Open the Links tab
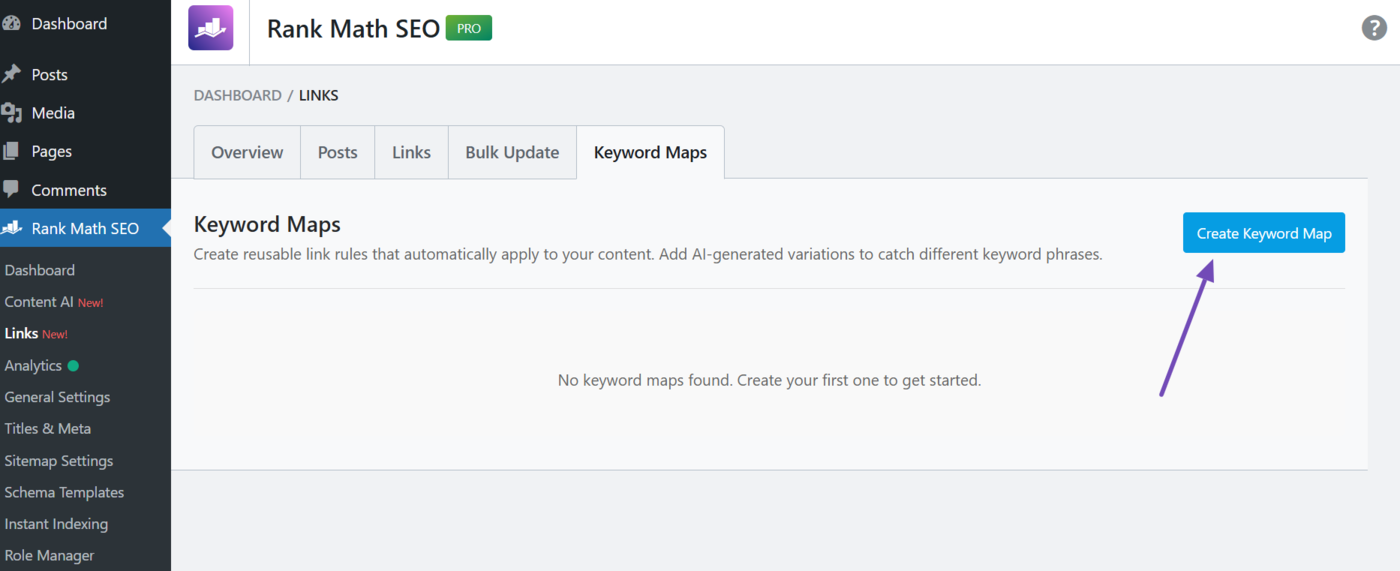1400x571 pixels. (411, 152)
